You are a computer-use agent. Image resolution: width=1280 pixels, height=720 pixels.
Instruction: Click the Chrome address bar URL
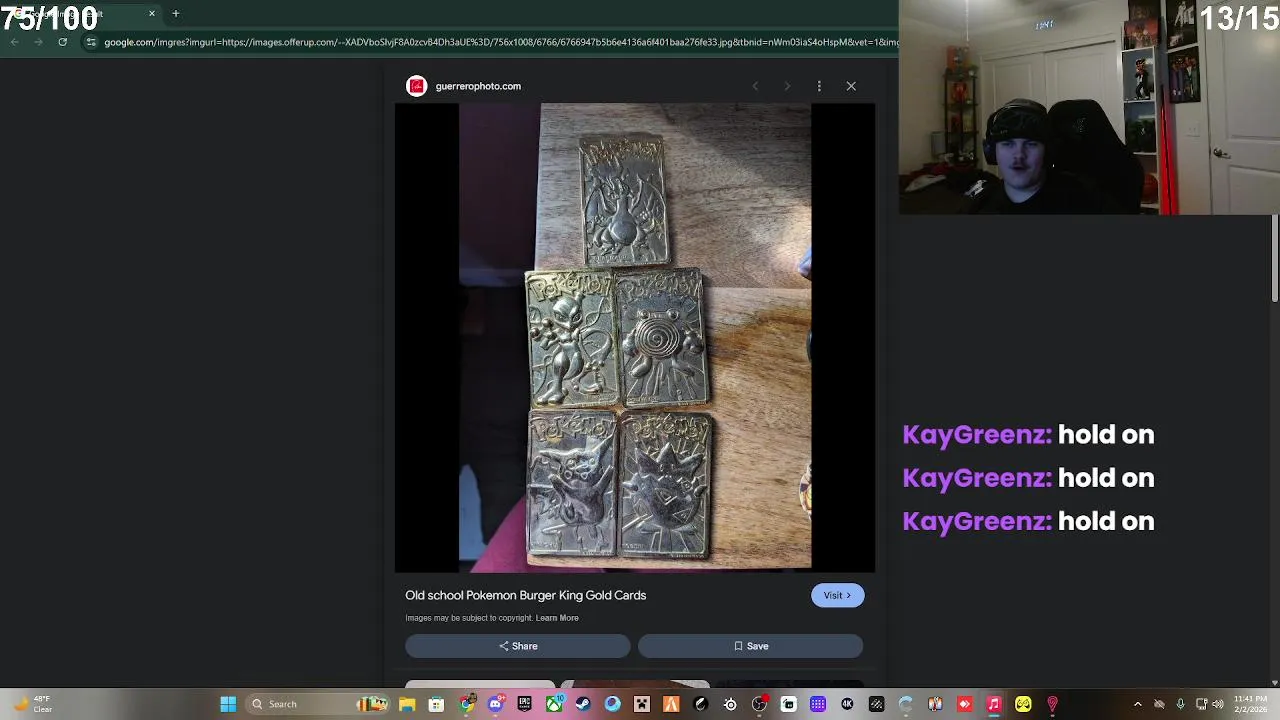[x=500, y=42]
